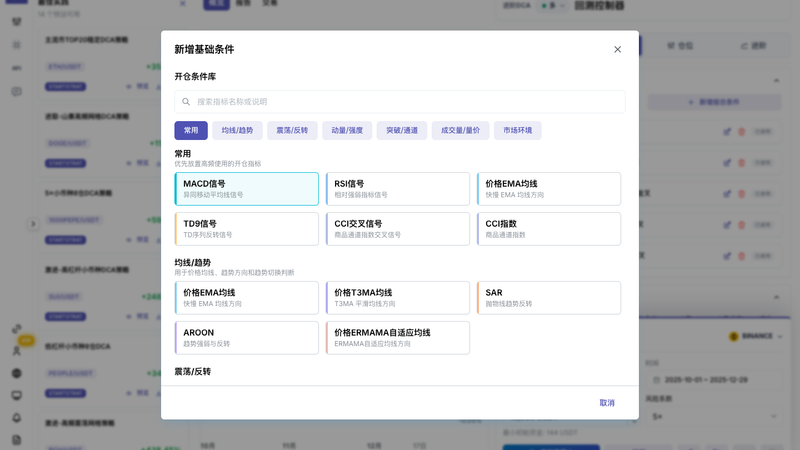Open notifications bell in left sidebar

tap(16, 418)
